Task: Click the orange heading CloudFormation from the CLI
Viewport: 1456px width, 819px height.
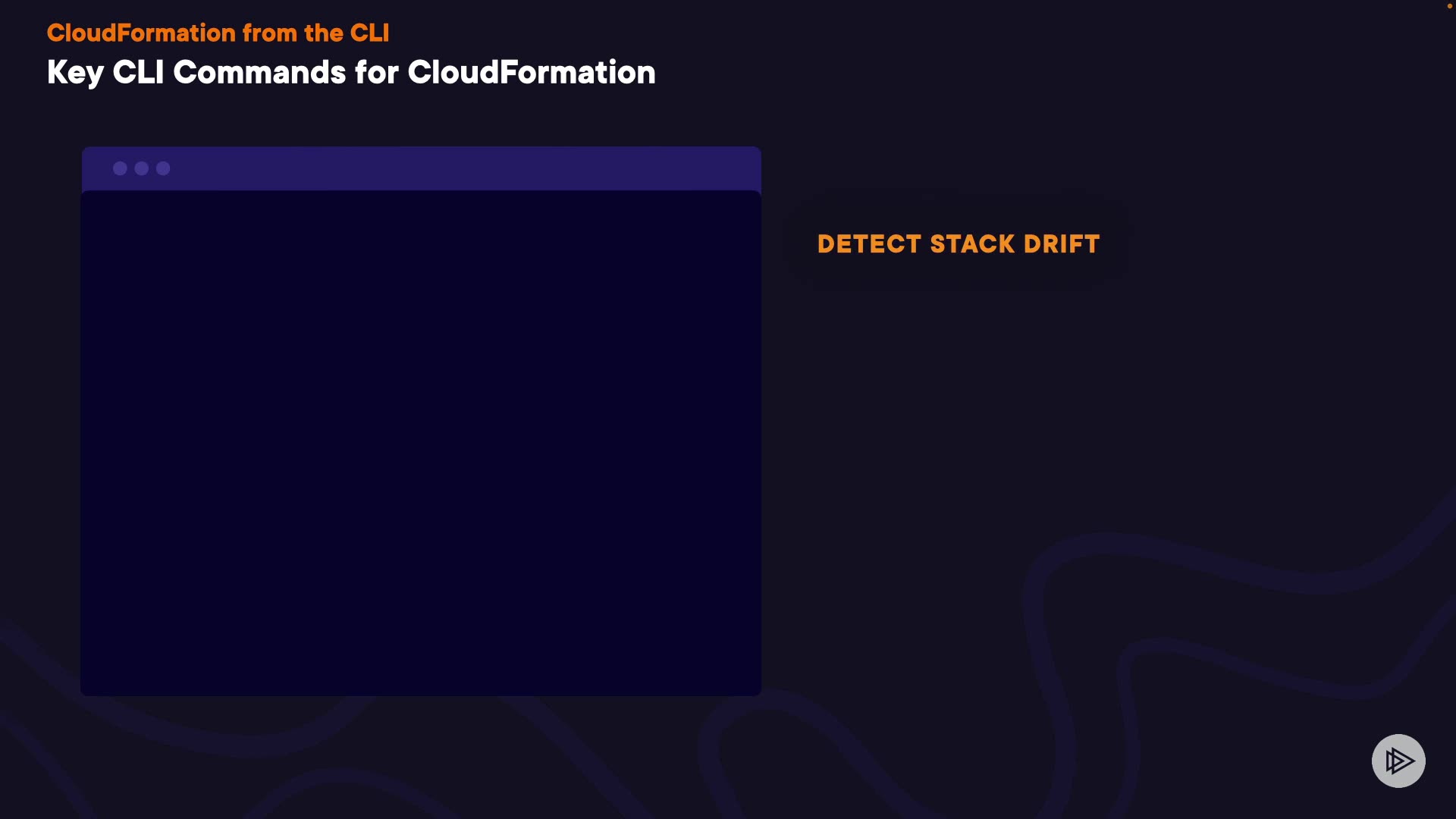Action: [218, 33]
